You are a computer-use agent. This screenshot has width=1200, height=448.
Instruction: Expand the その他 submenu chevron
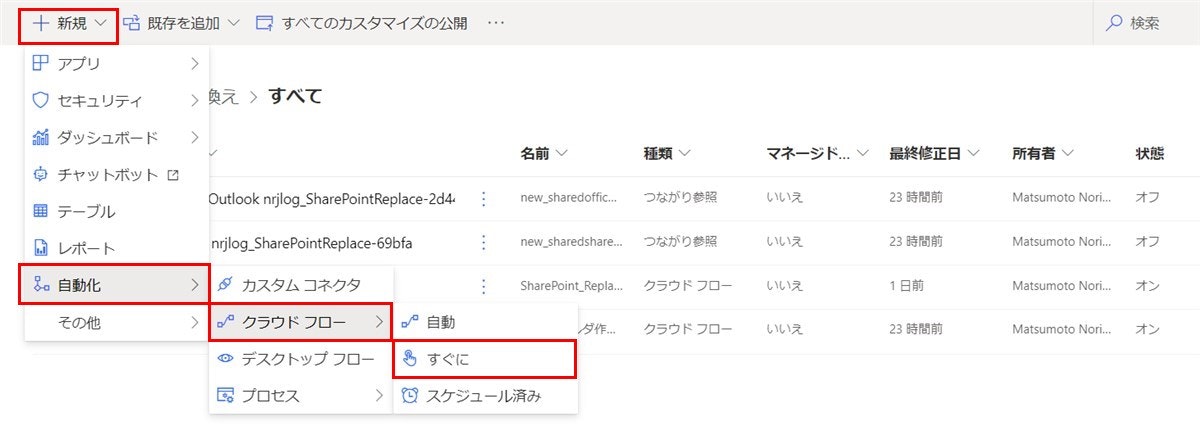pyautogui.click(x=194, y=322)
